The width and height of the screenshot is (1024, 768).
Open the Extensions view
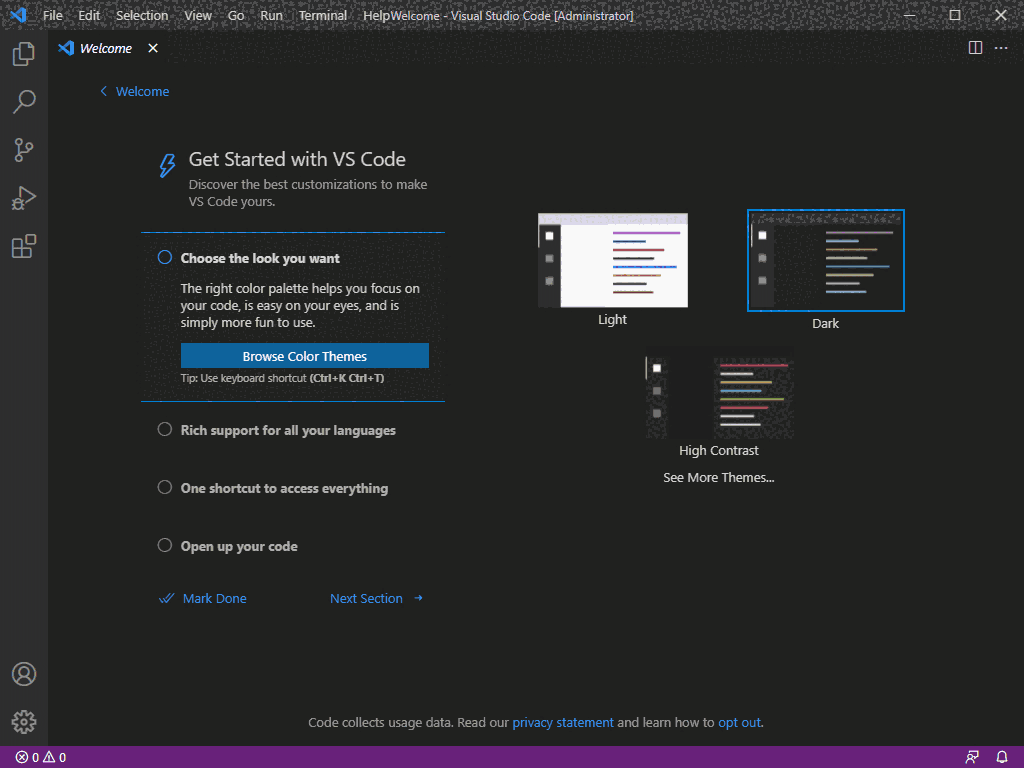coord(23,246)
